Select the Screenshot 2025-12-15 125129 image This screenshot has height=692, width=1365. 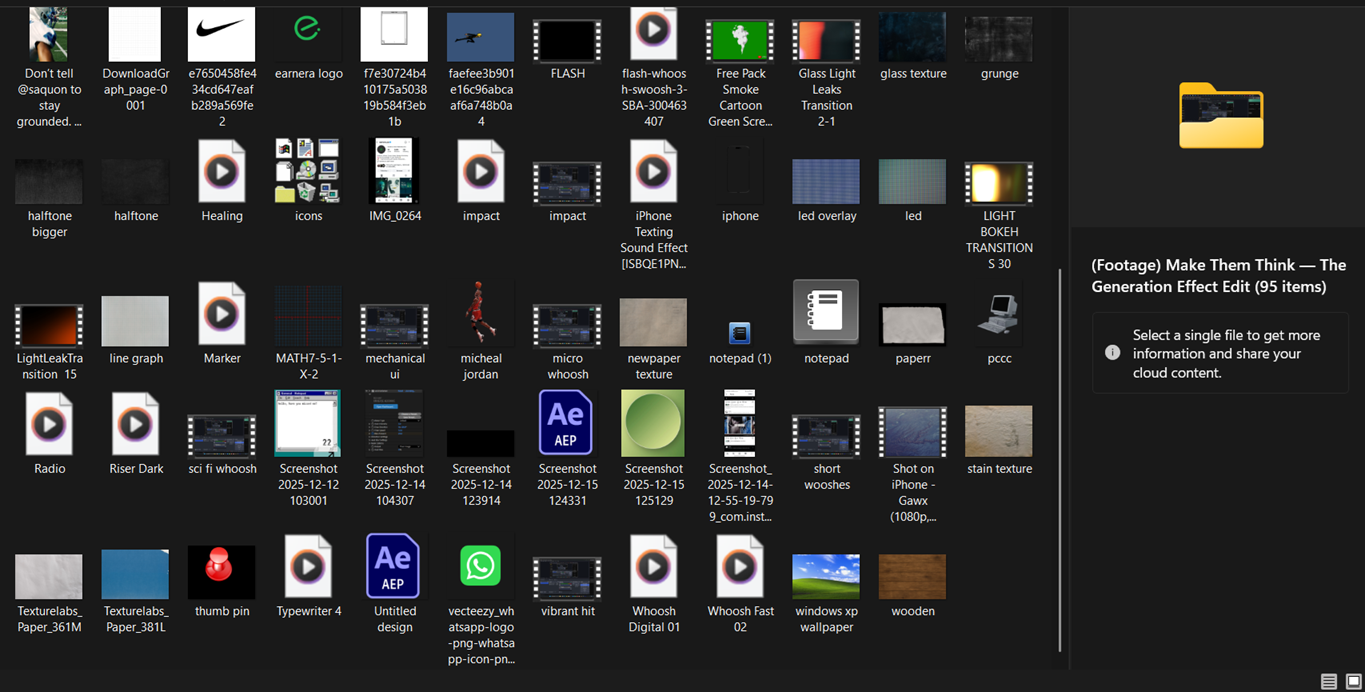coord(653,424)
